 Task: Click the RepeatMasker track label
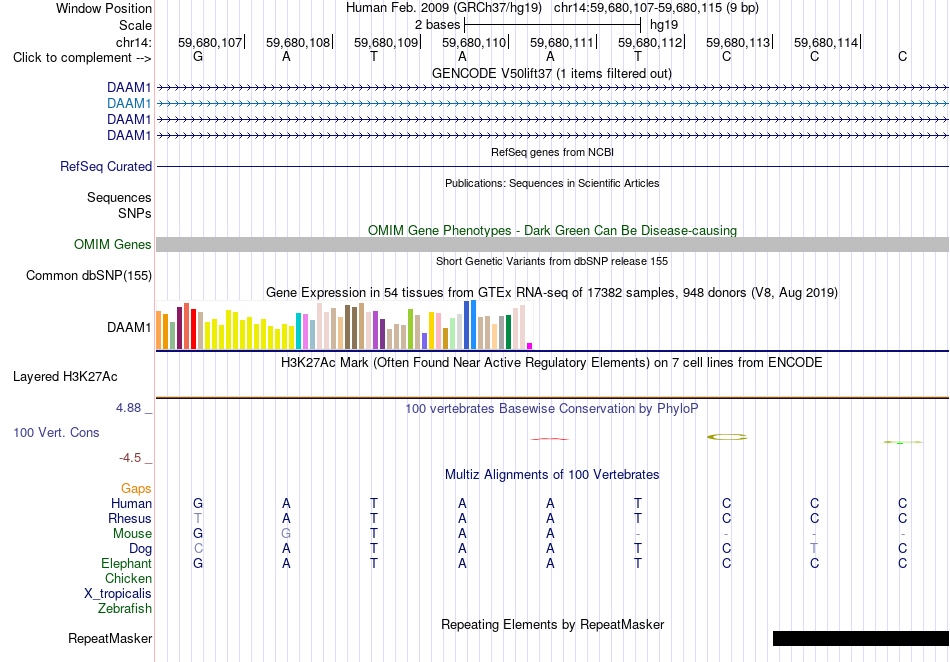[110, 638]
